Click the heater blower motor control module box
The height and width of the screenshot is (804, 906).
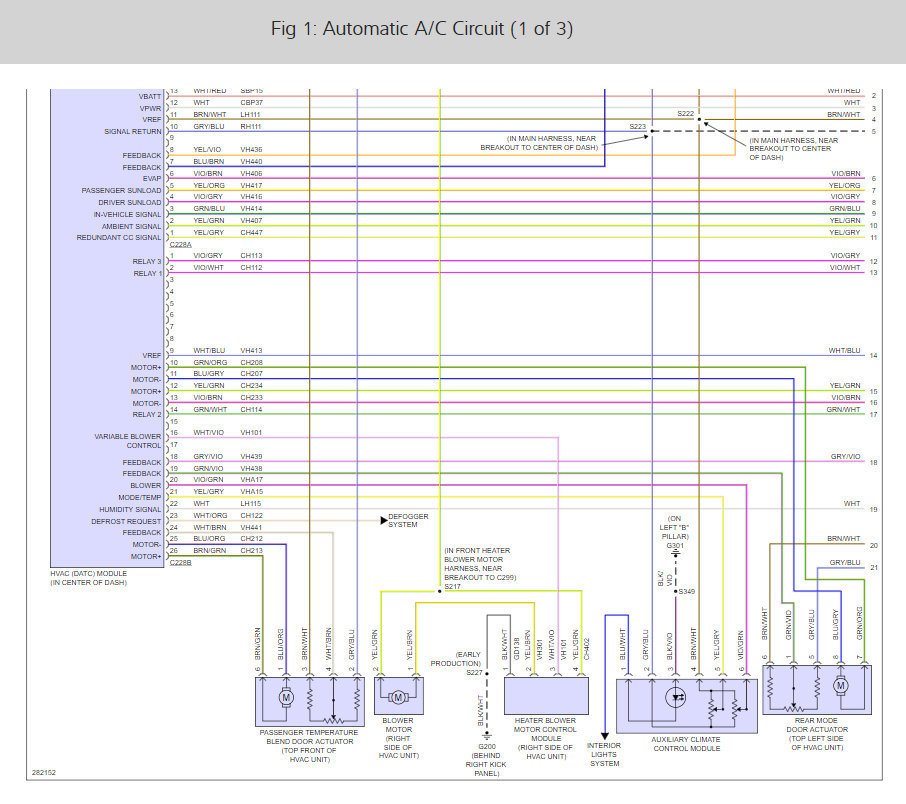[x=546, y=696]
